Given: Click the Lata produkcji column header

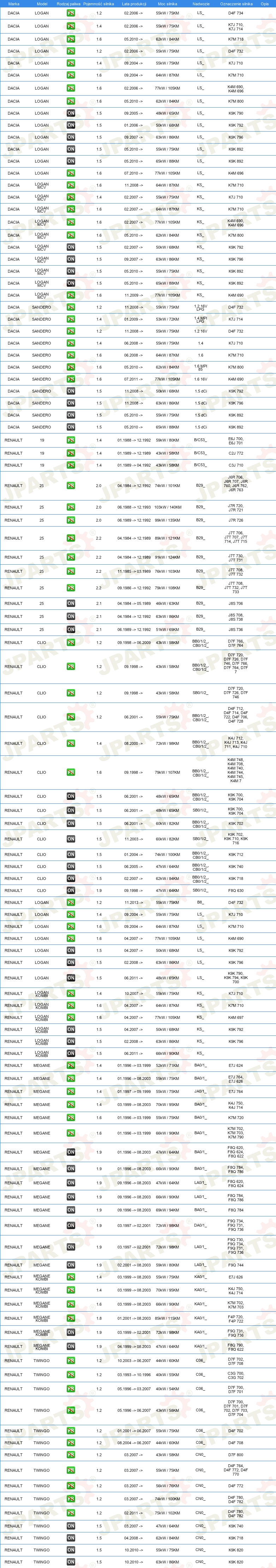Looking at the screenshot, I should coord(134,4).
